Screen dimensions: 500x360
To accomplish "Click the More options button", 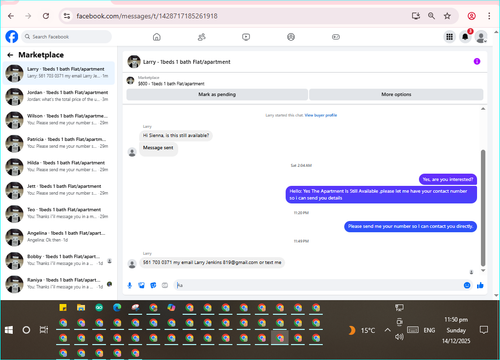I will [396, 94].
